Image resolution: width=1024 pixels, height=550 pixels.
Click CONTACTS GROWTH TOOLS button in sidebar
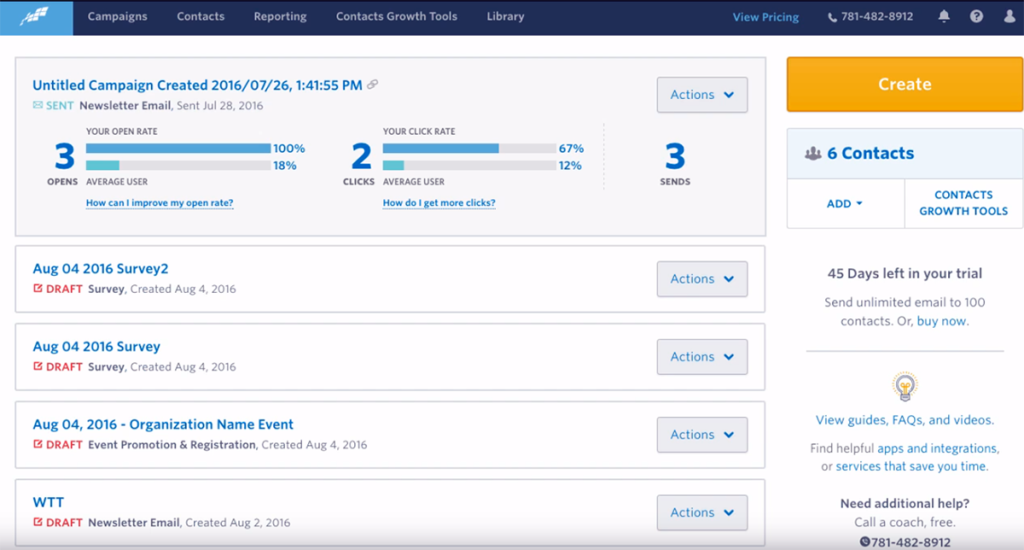pyautogui.click(x=963, y=203)
